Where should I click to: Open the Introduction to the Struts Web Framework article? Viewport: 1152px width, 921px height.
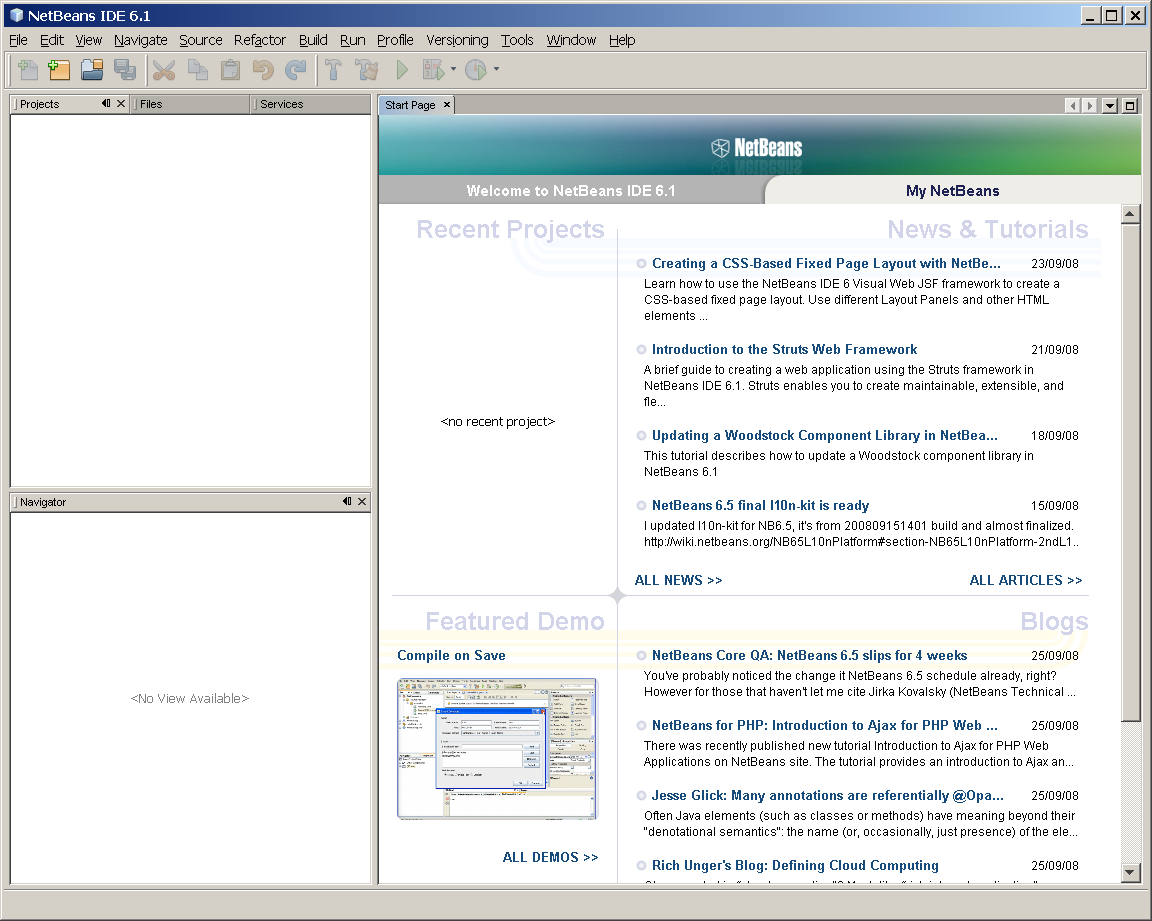coord(784,350)
